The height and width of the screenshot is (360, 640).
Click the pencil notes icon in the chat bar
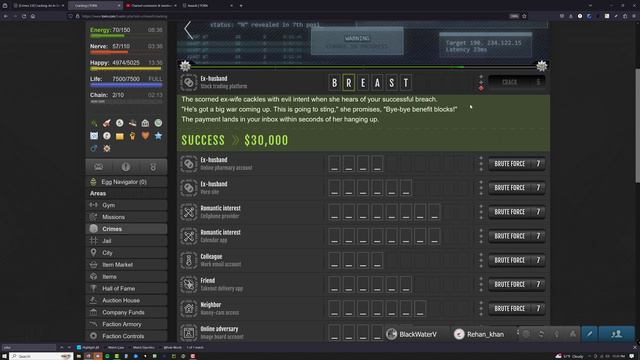click(589, 334)
